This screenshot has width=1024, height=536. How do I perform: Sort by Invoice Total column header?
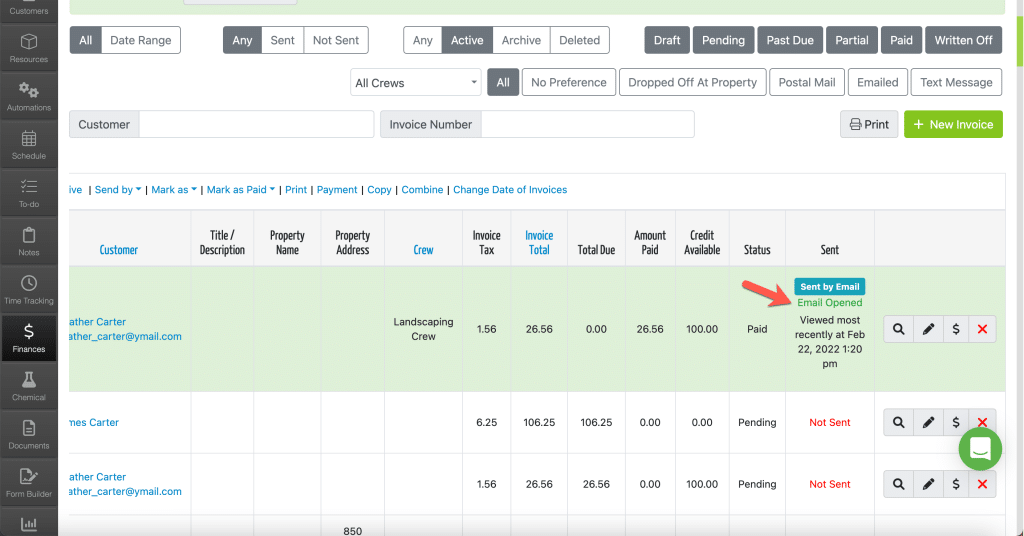click(x=539, y=242)
